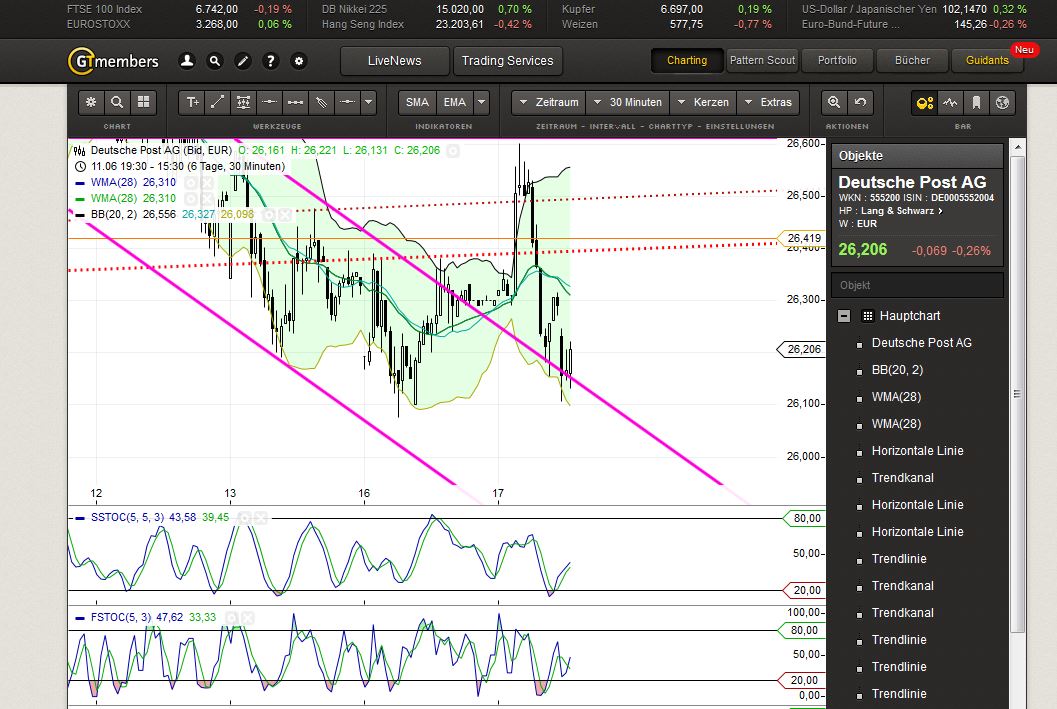The width and height of the screenshot is (1057, 709).
Task: Click in the Objekt search field
Action: [x=917, y=285]
